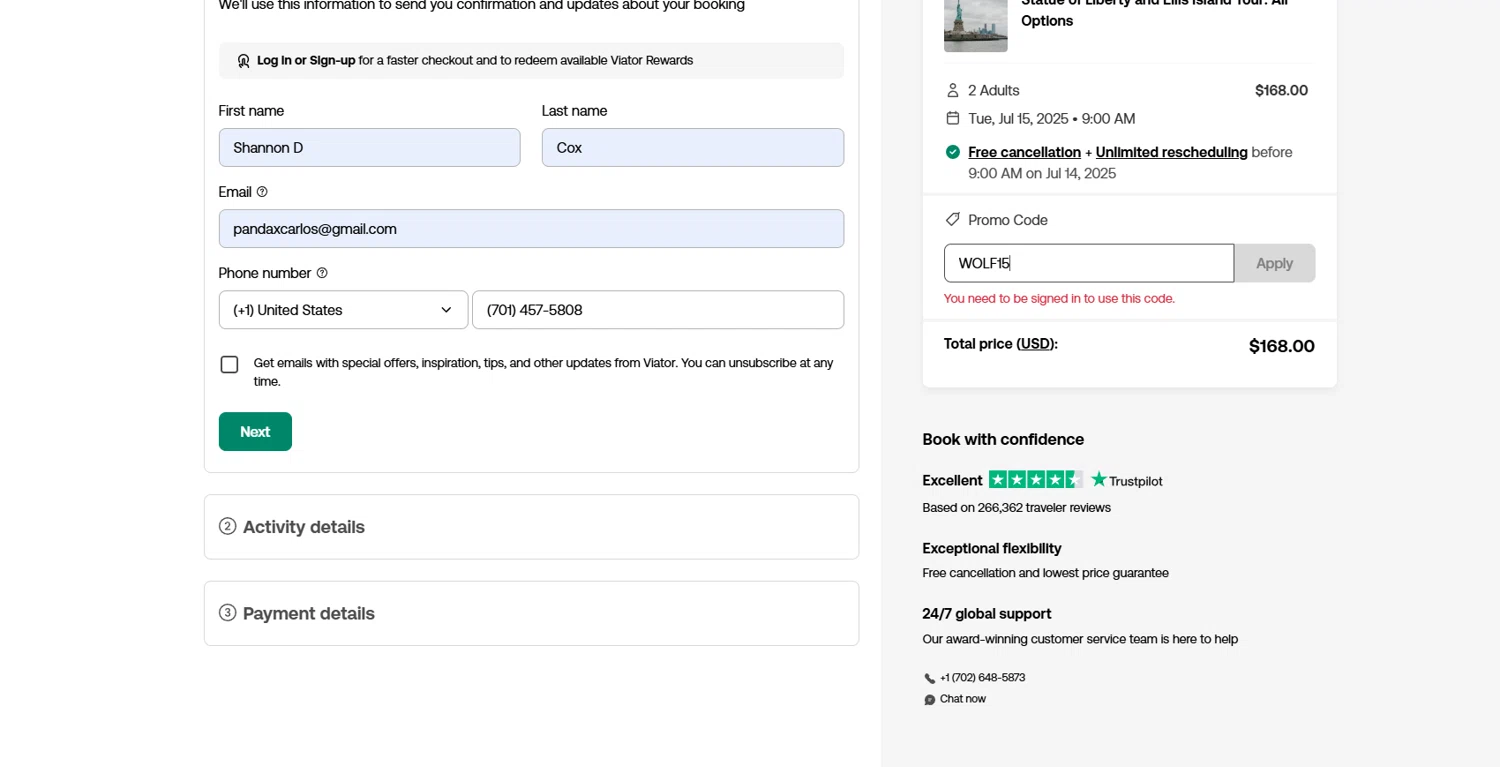
Task: Click the green free cancellation checkmark icon
Action: click(953, 152)
